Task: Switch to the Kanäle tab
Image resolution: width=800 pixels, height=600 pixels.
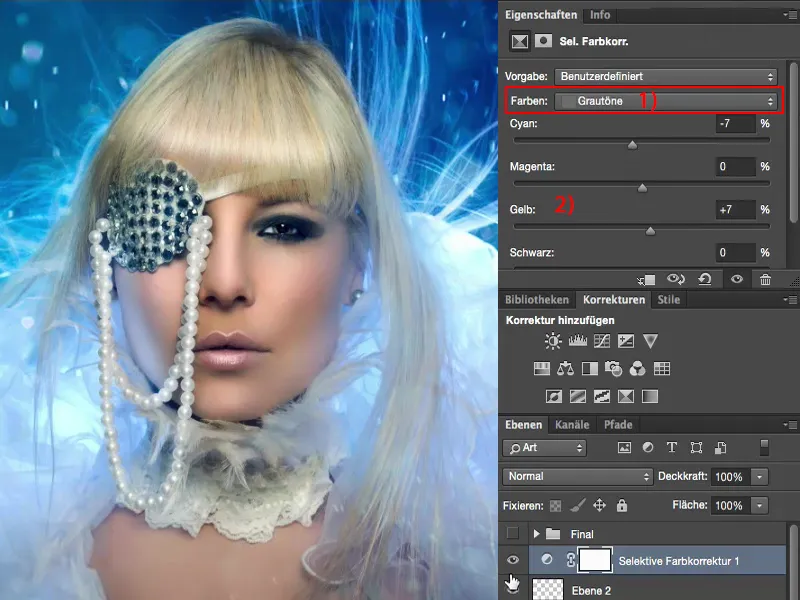Action: [x=572, y=424]
